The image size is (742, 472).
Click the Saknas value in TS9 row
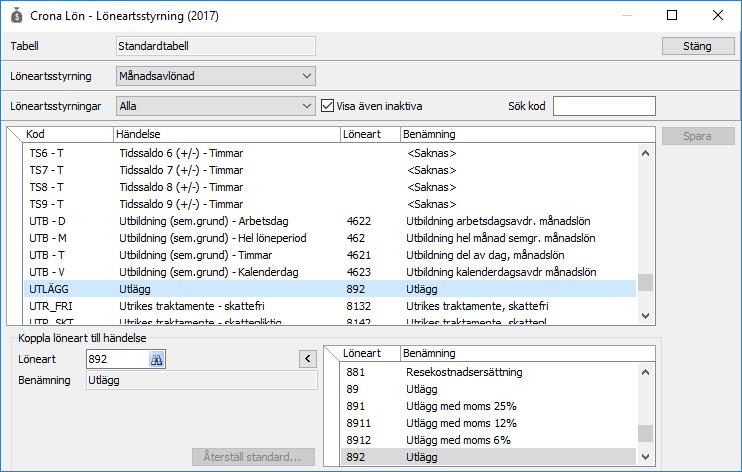tap(432, 205)
